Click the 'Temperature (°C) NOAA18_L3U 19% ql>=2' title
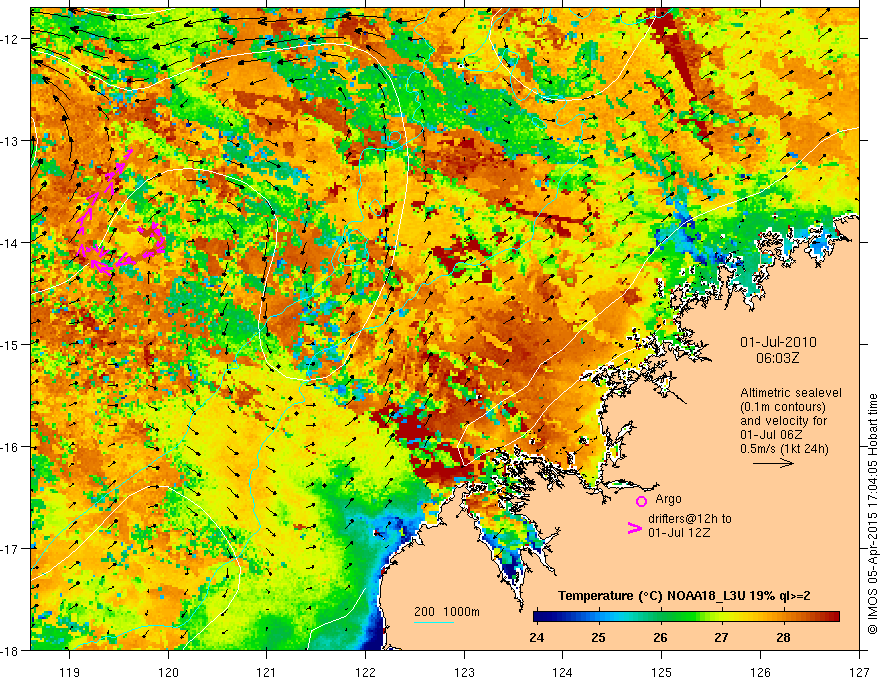This screenshot has width=880, height=680. (684, 596)
